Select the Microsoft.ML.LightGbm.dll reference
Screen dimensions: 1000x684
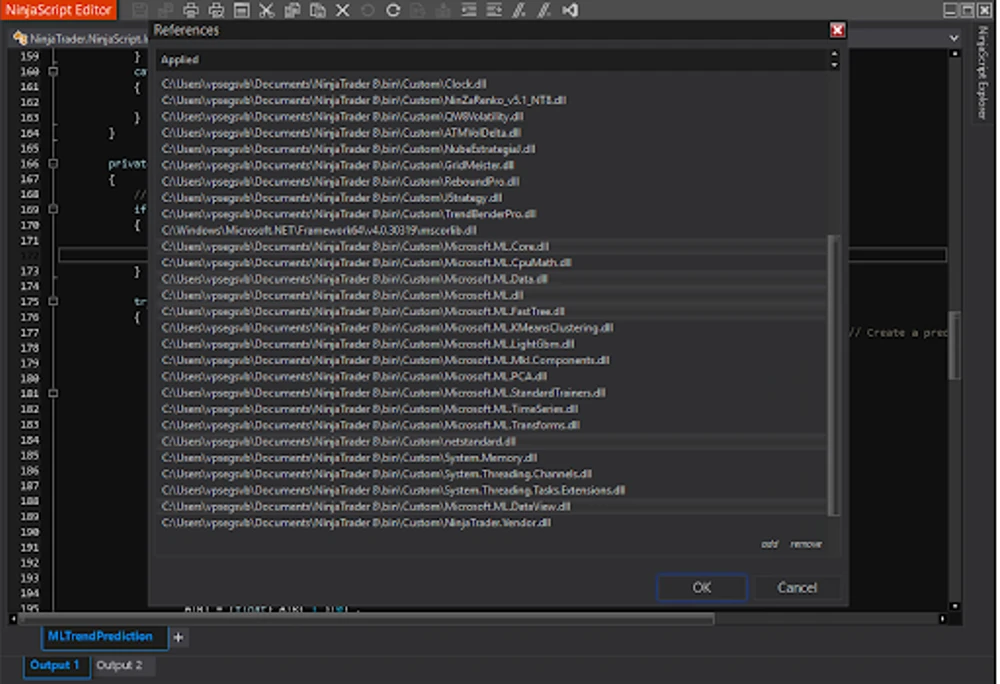point(491,344)
